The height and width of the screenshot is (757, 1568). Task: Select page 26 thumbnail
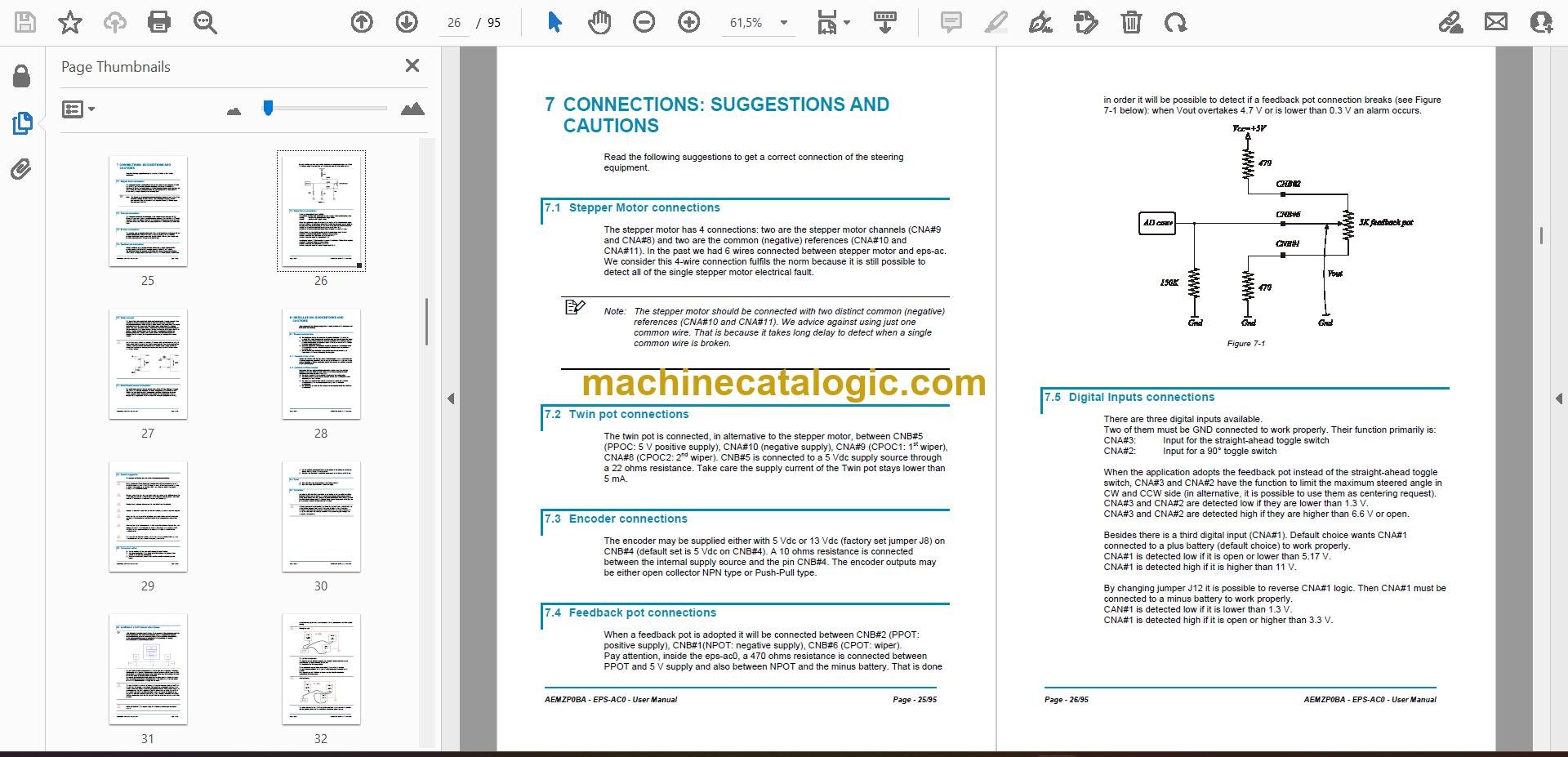tap(321, 211)
